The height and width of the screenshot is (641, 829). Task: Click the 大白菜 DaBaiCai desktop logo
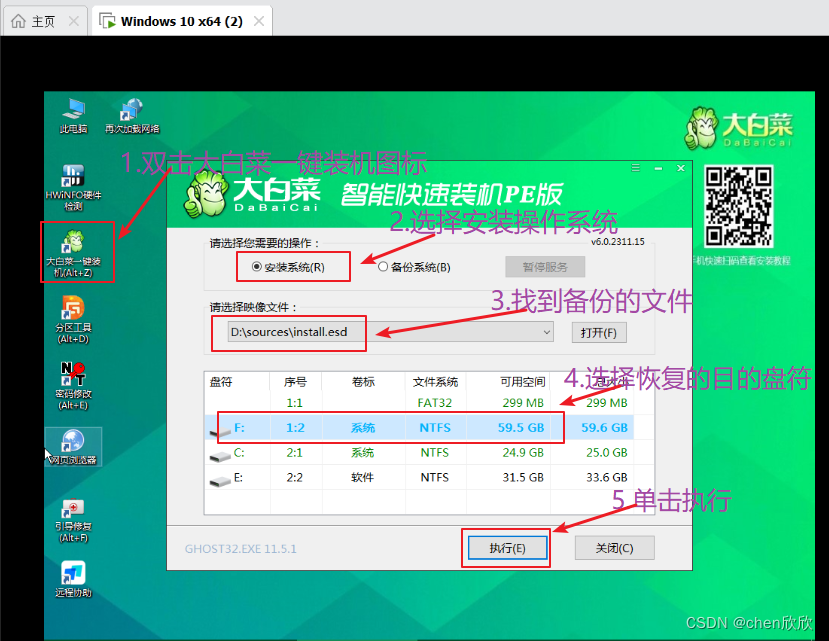point(739,129)
